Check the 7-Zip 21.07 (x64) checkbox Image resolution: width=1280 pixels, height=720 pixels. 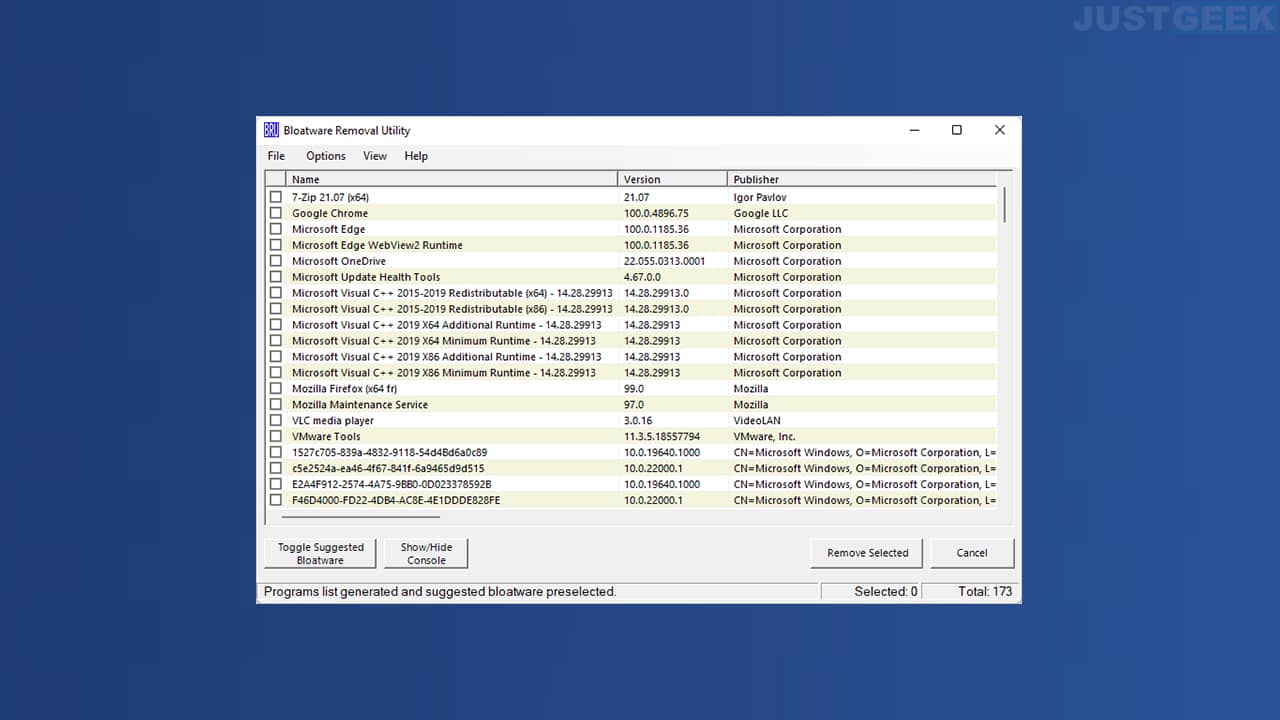[x=276, y=198]
